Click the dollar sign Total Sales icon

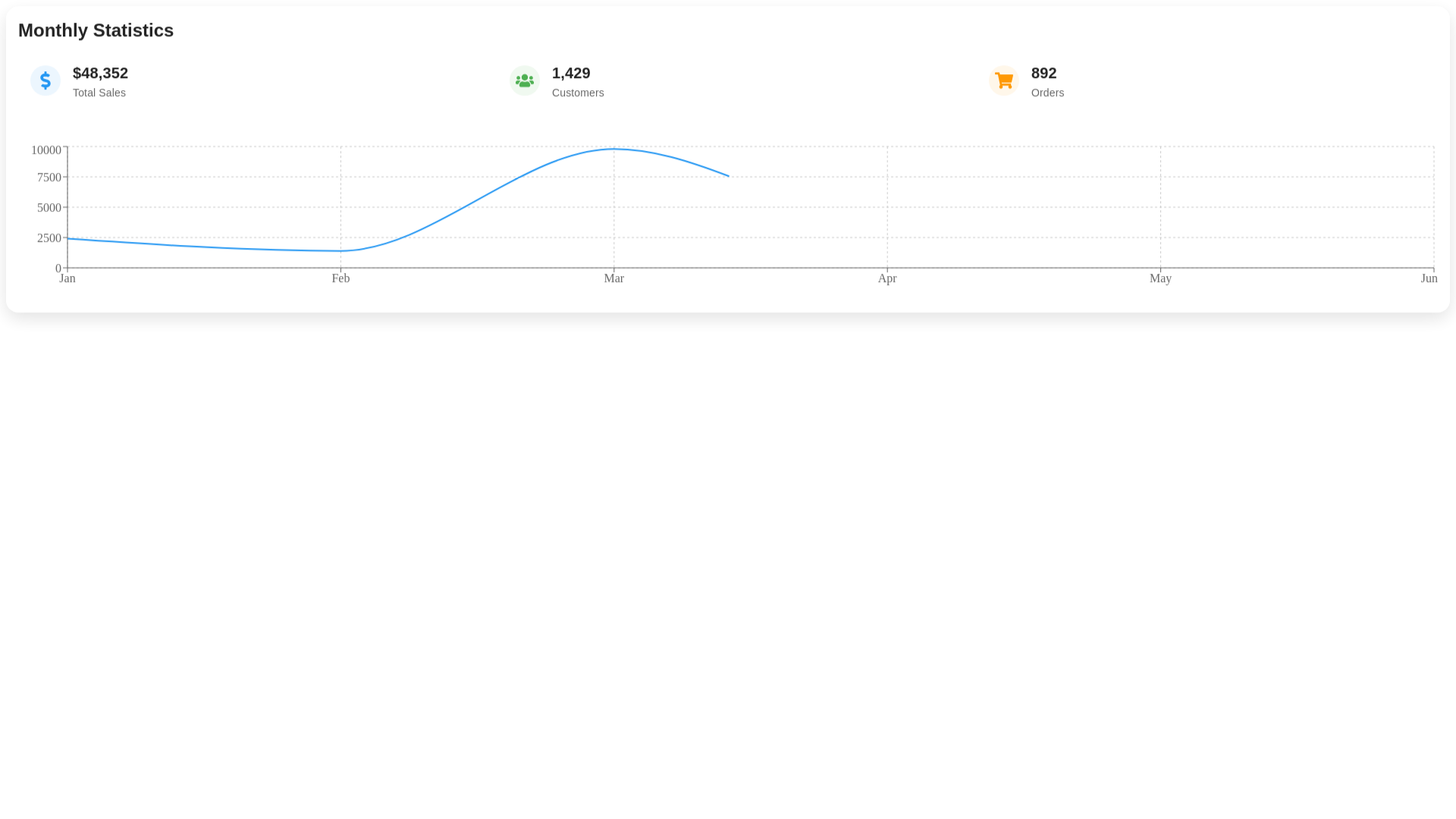coord(45,80)
